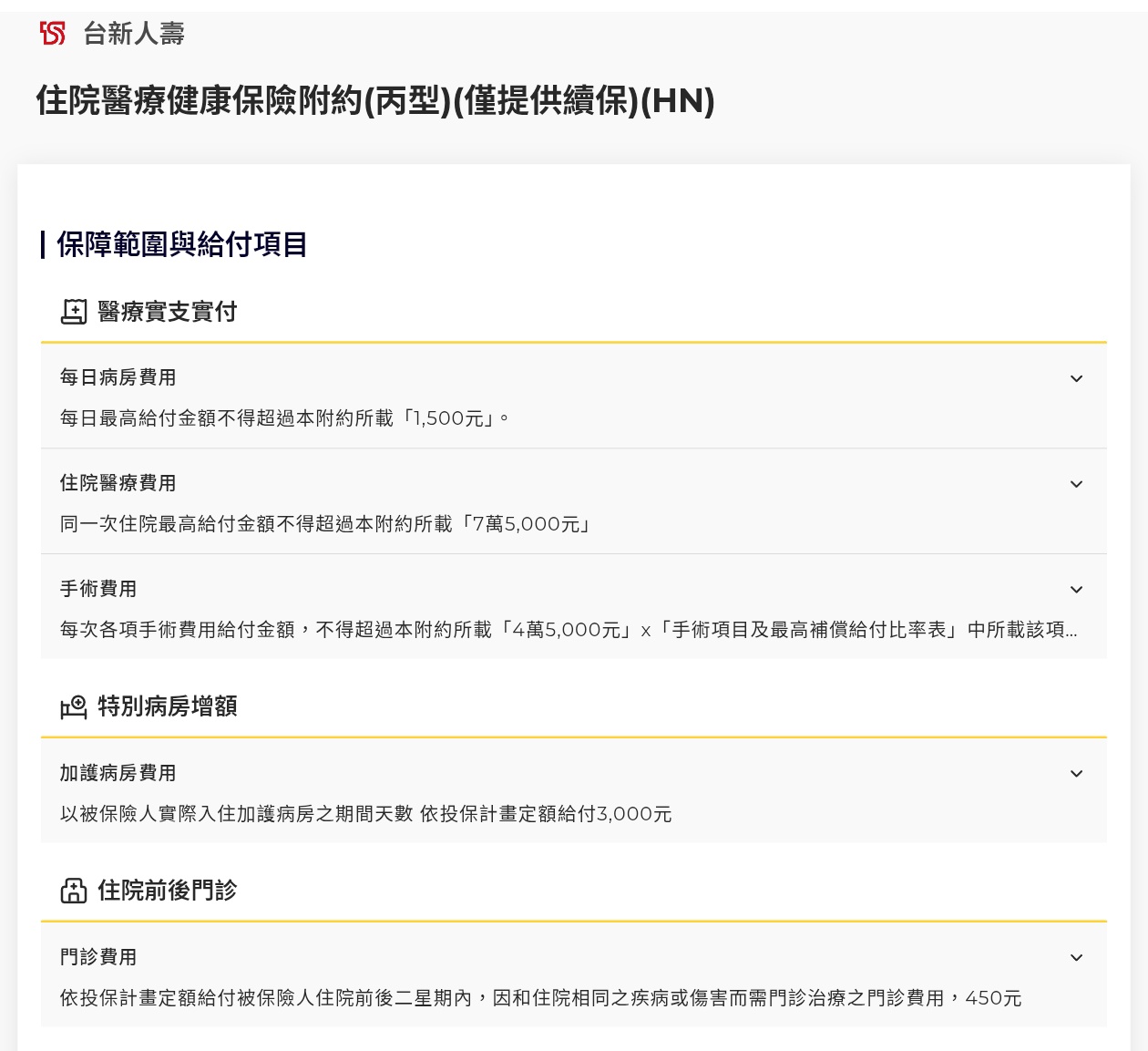Screen dimensions: 1148x1051
Task: Select the 加護病房費用 row title
Action: click(x=118, y=773)
